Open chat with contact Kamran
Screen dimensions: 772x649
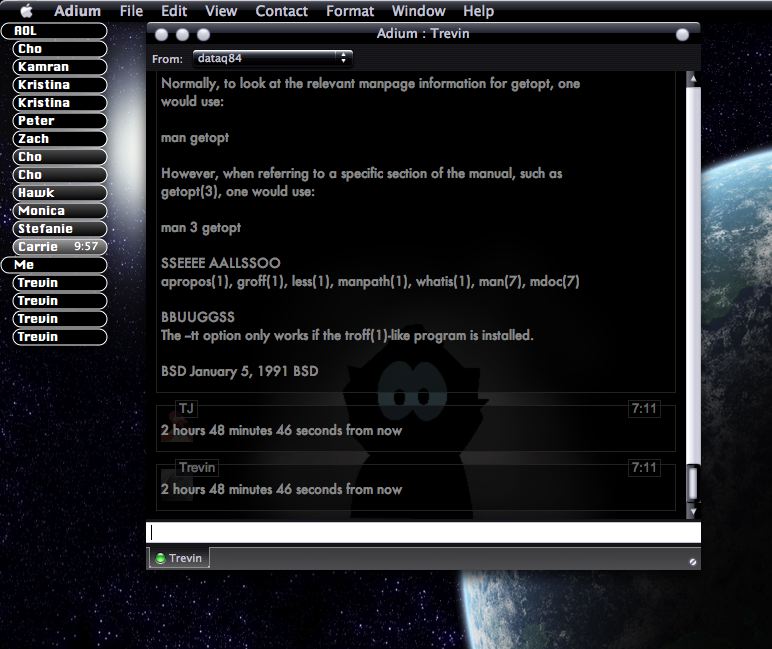click(60, 66)
